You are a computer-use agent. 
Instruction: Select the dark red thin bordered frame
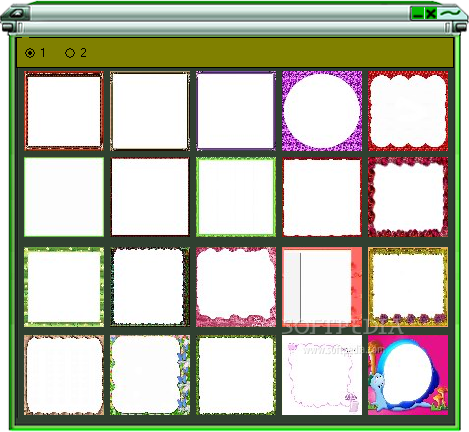[x=150, y=197]
